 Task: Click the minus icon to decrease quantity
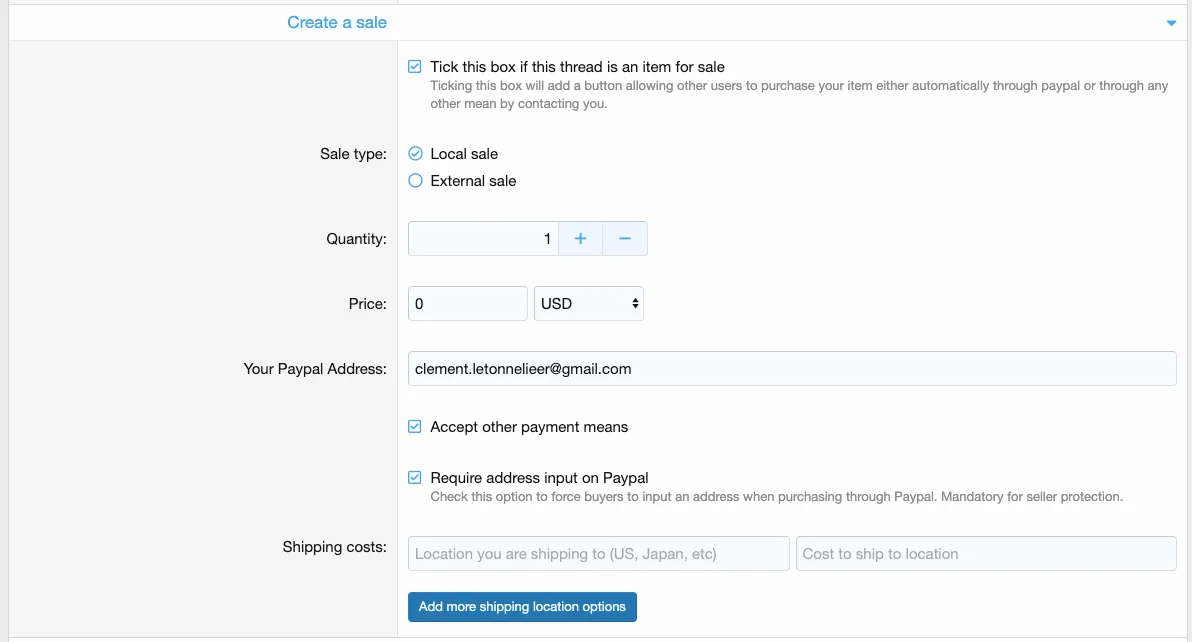[625, 239]
